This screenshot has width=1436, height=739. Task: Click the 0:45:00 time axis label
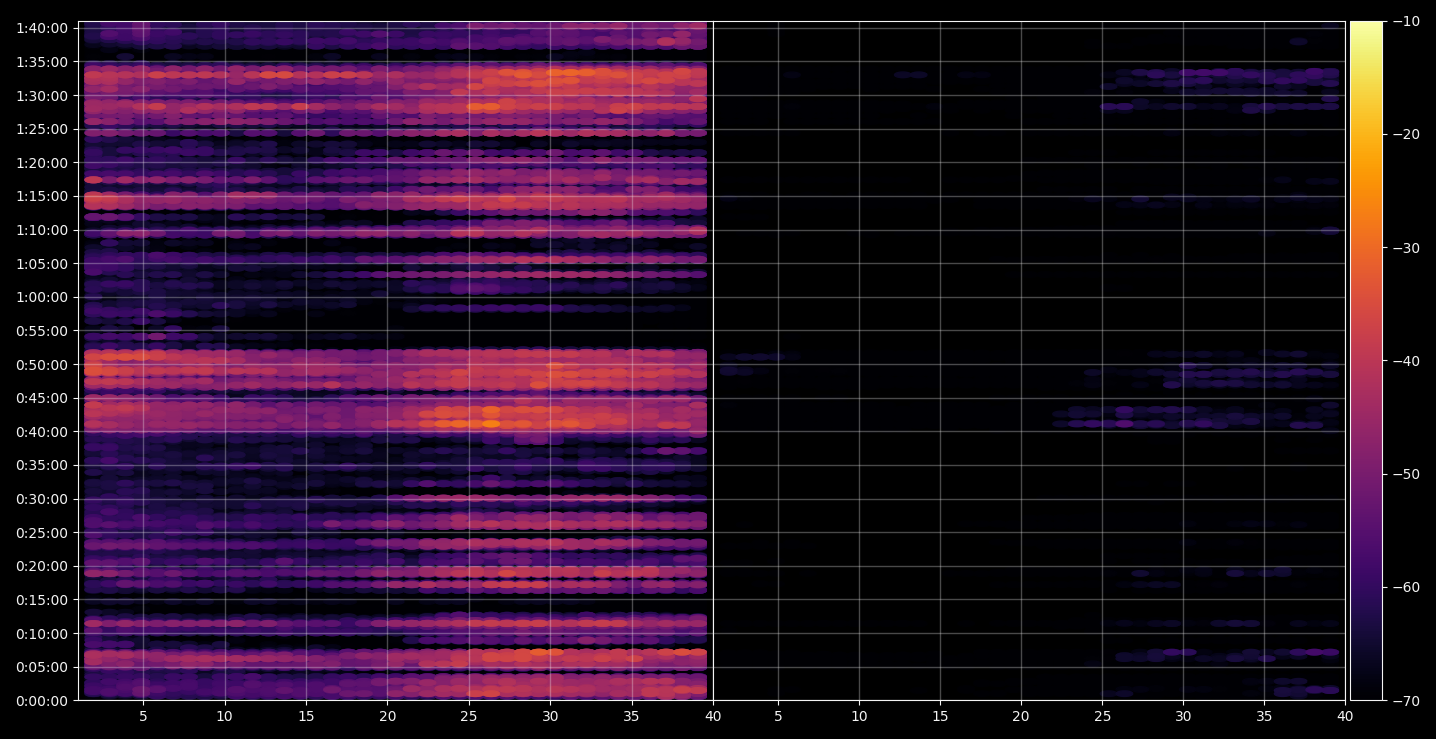42,398
